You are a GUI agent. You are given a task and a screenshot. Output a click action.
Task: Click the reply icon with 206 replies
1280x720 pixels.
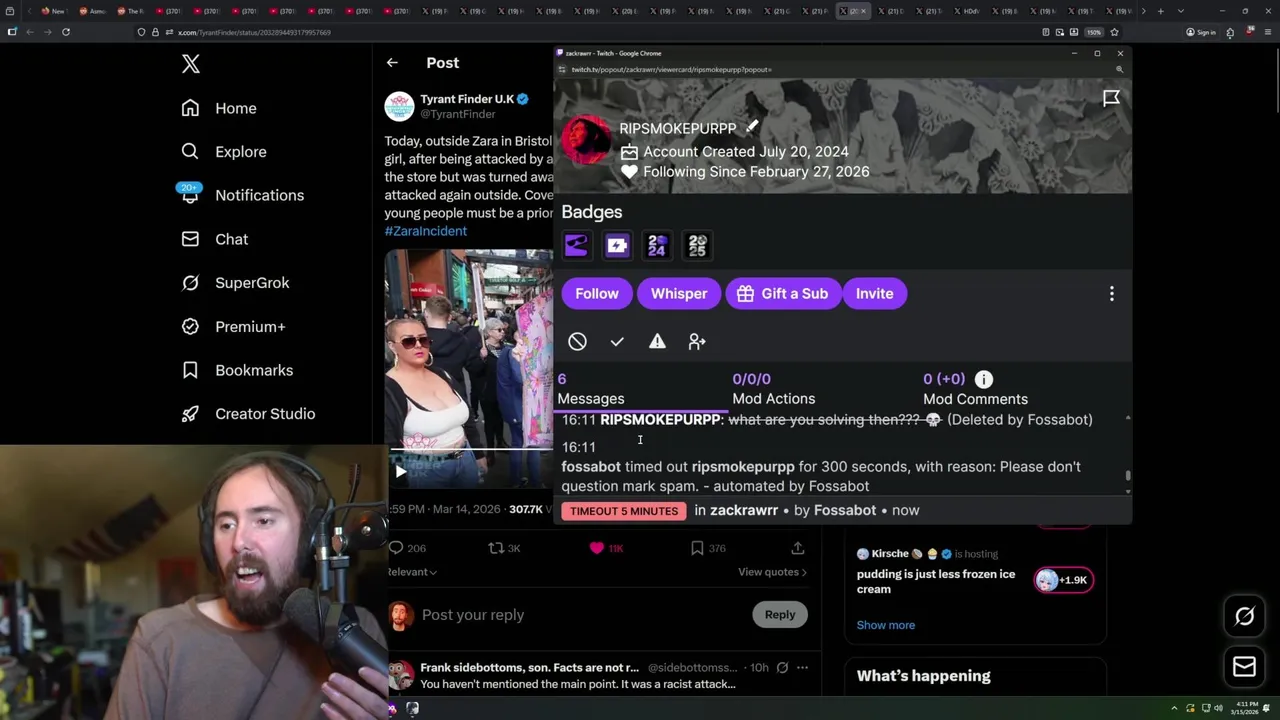[x=396, y=548]
